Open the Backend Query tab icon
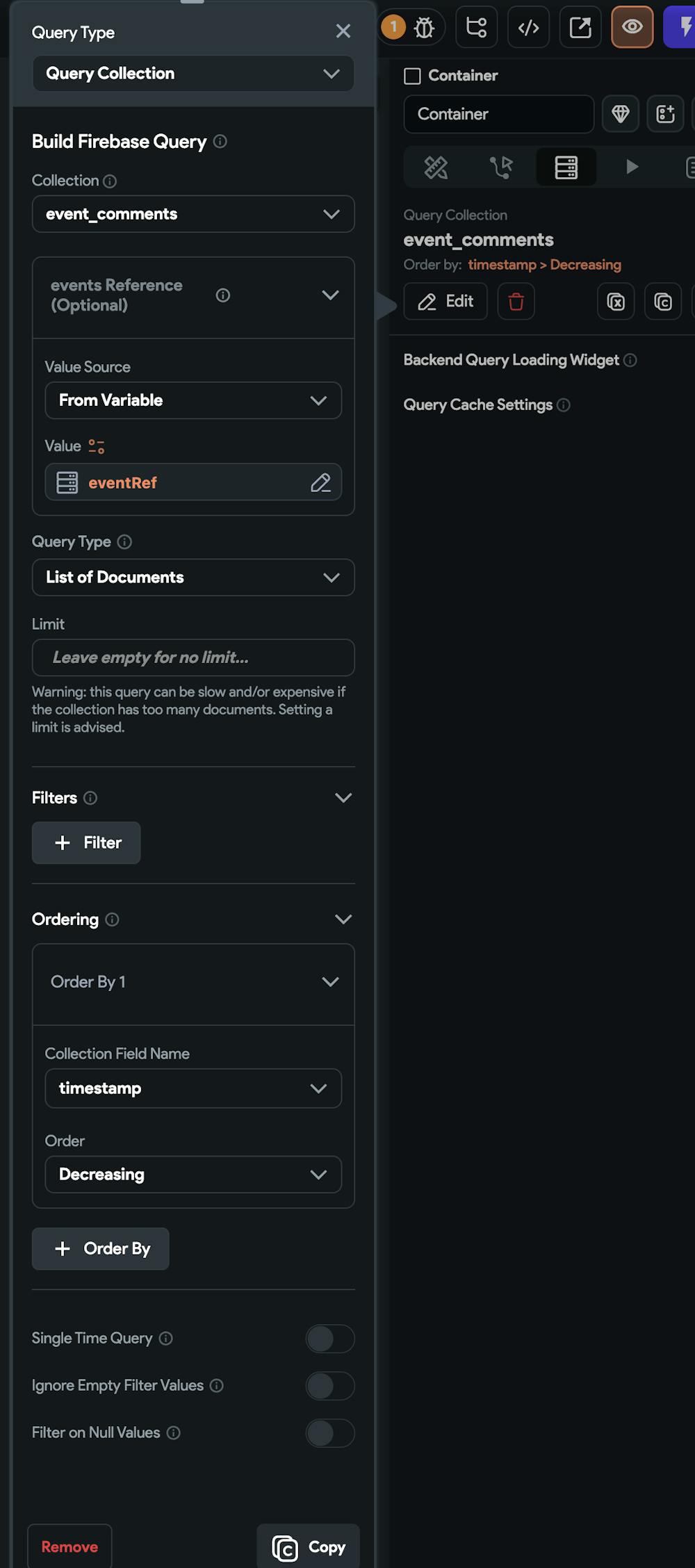 [x=566, y=167]
